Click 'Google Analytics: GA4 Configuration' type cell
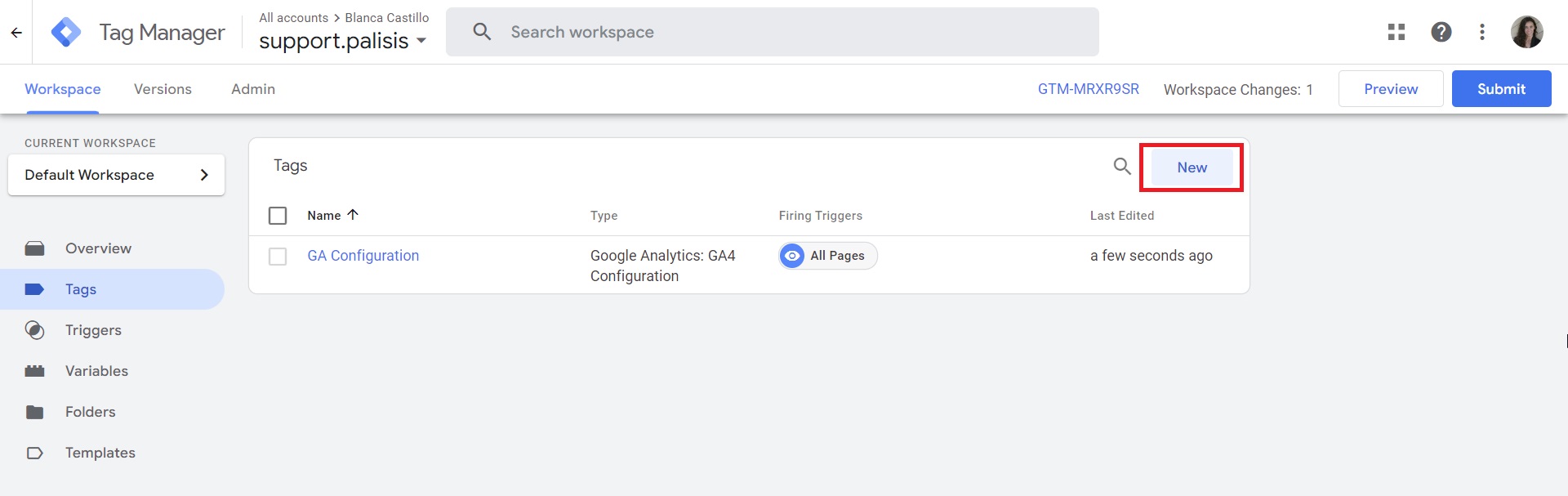The height and width of the screenshot is (496, 1568). point(663,266)
